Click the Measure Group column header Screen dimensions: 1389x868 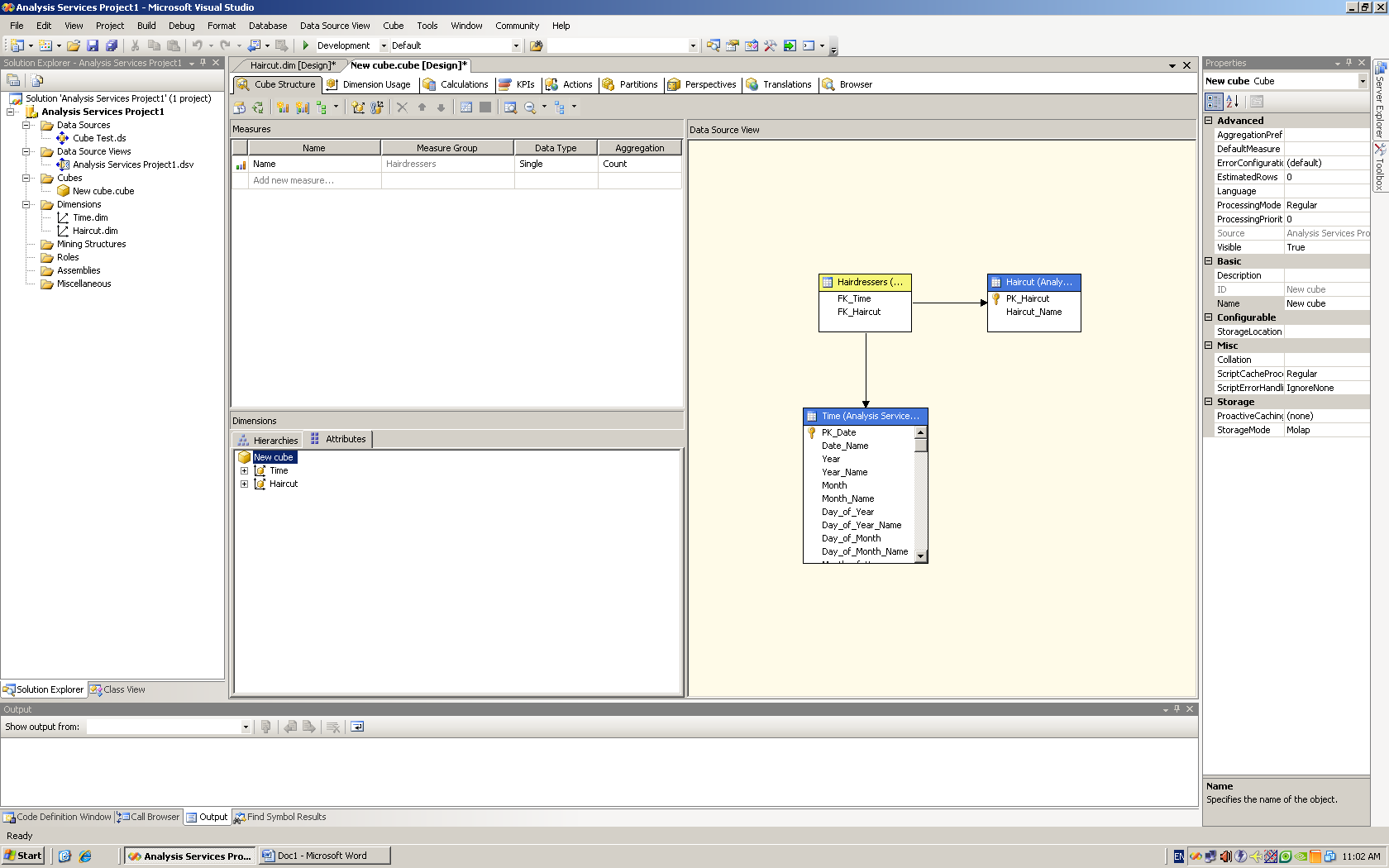tap(447, 148)
